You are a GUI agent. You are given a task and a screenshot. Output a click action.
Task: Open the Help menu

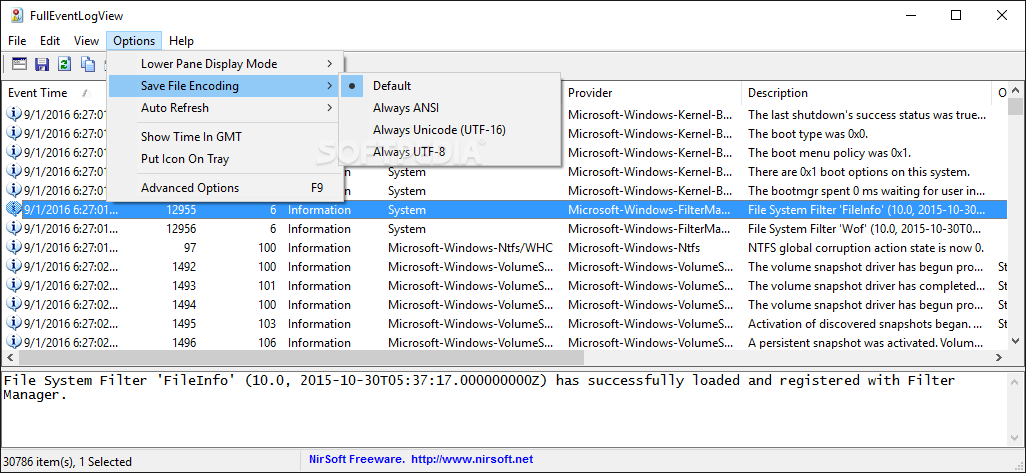click(181, 41)
